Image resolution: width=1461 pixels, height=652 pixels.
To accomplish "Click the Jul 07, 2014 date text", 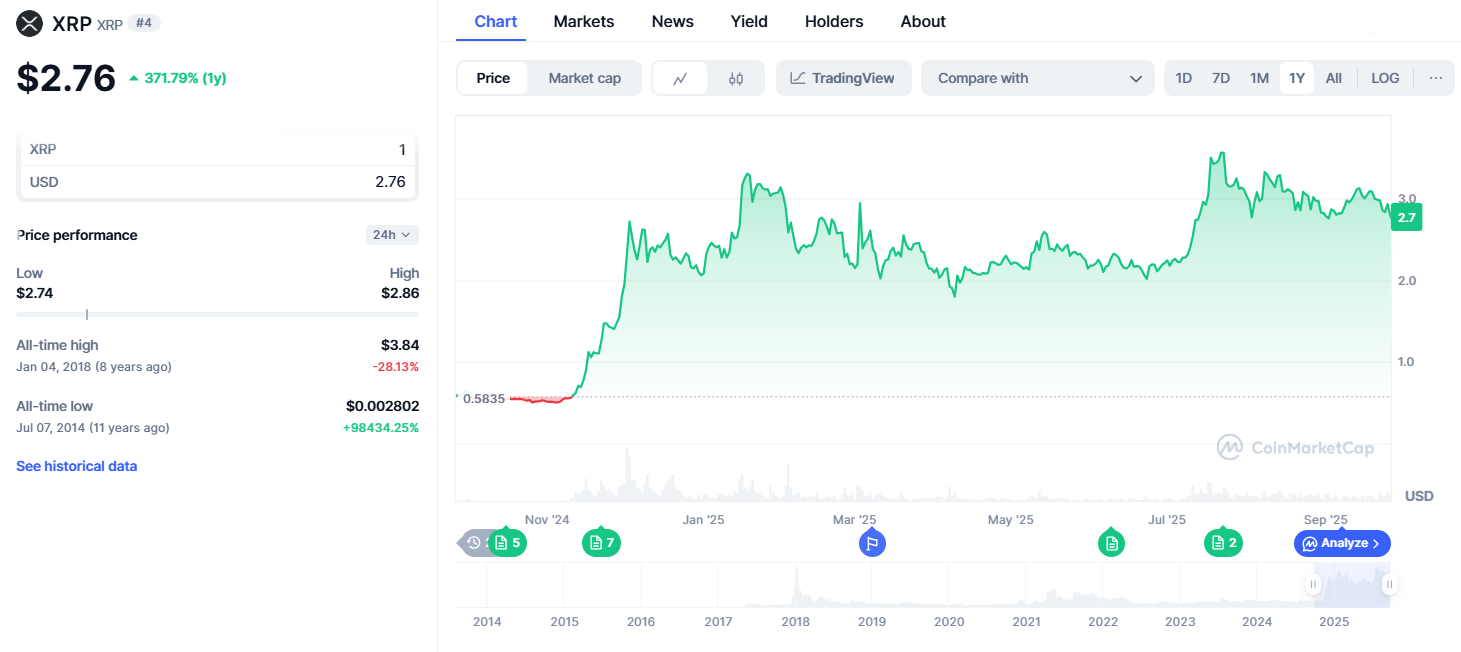I will click(x=50, y=428).
